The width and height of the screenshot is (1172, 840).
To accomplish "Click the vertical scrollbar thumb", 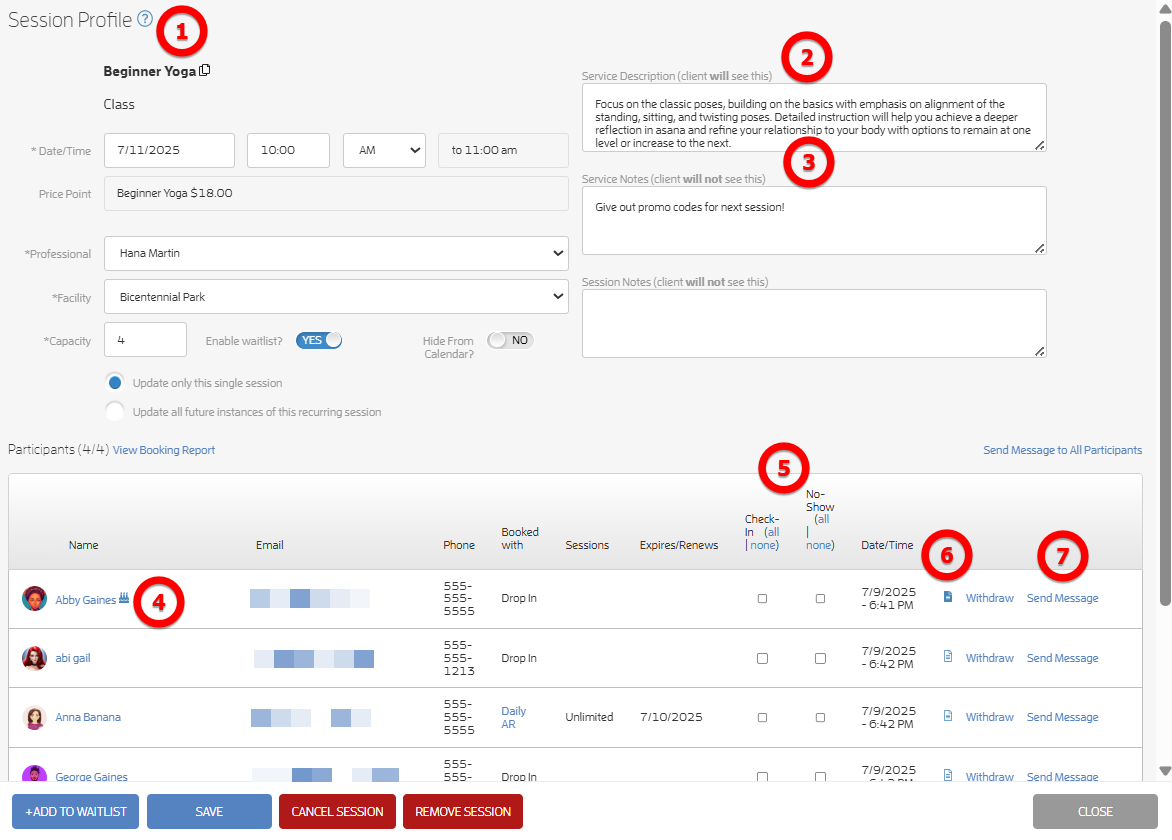I will tap(1165, 314).
